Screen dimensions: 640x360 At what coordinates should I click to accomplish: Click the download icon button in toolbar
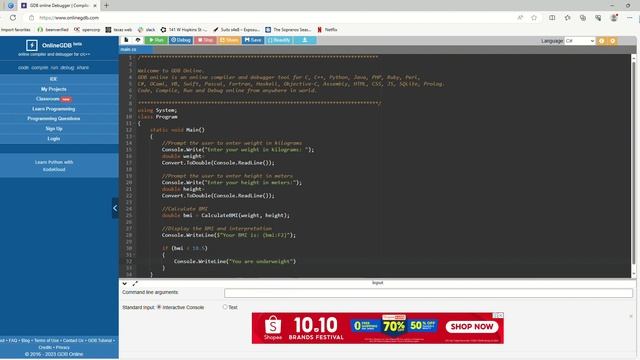[305, 40]
